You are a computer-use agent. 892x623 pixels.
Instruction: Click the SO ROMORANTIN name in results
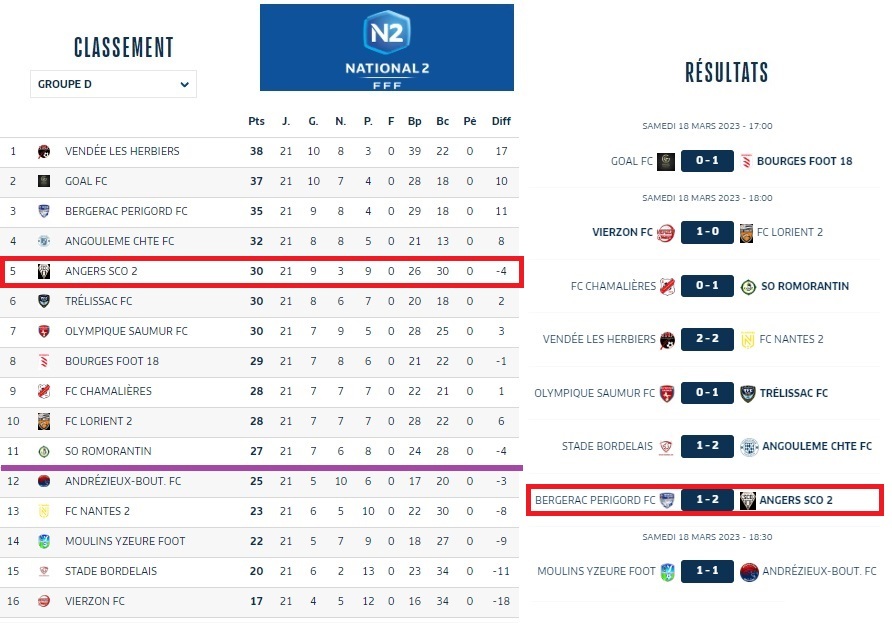coord(806,286)
